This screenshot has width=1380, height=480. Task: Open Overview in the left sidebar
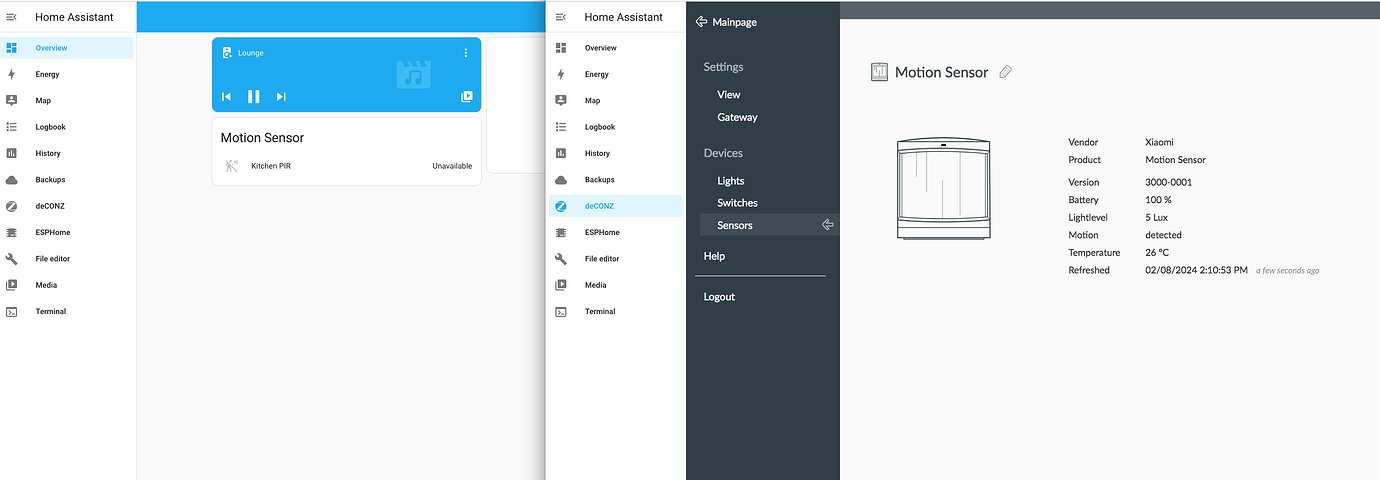tap(67, 48)
